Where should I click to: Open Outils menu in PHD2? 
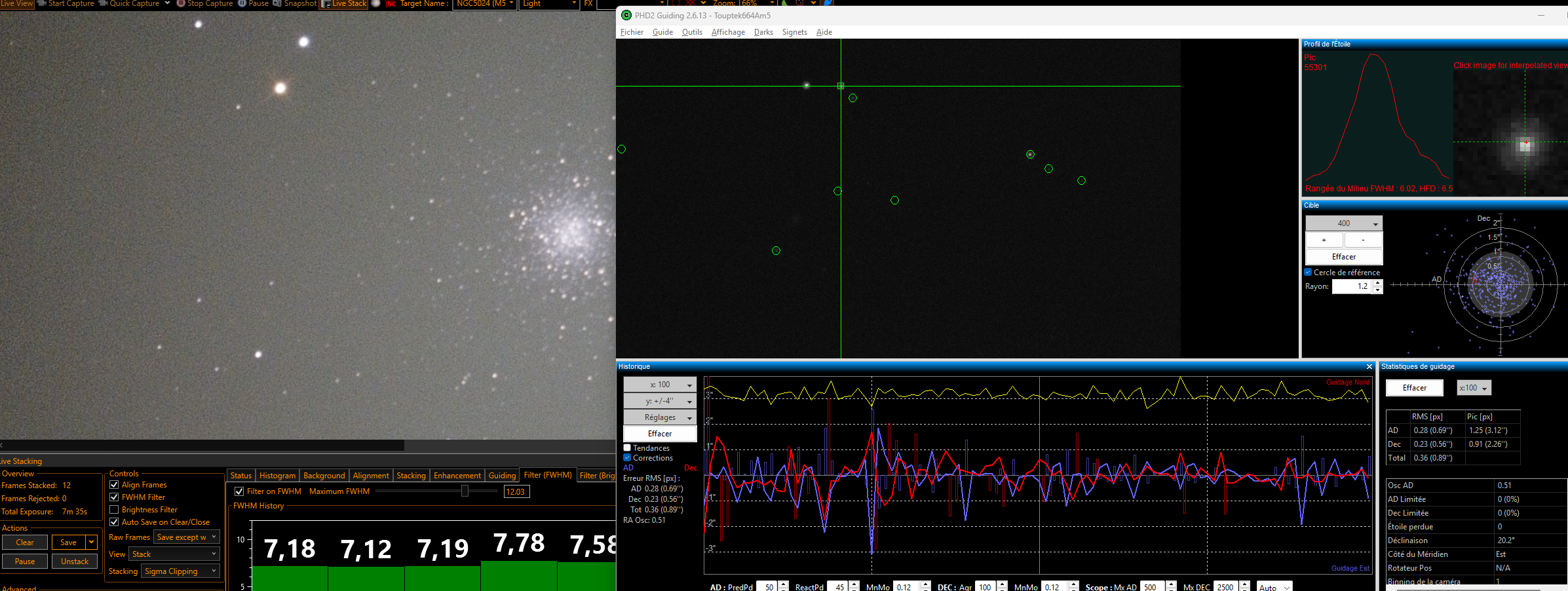[x=692, y=32]
